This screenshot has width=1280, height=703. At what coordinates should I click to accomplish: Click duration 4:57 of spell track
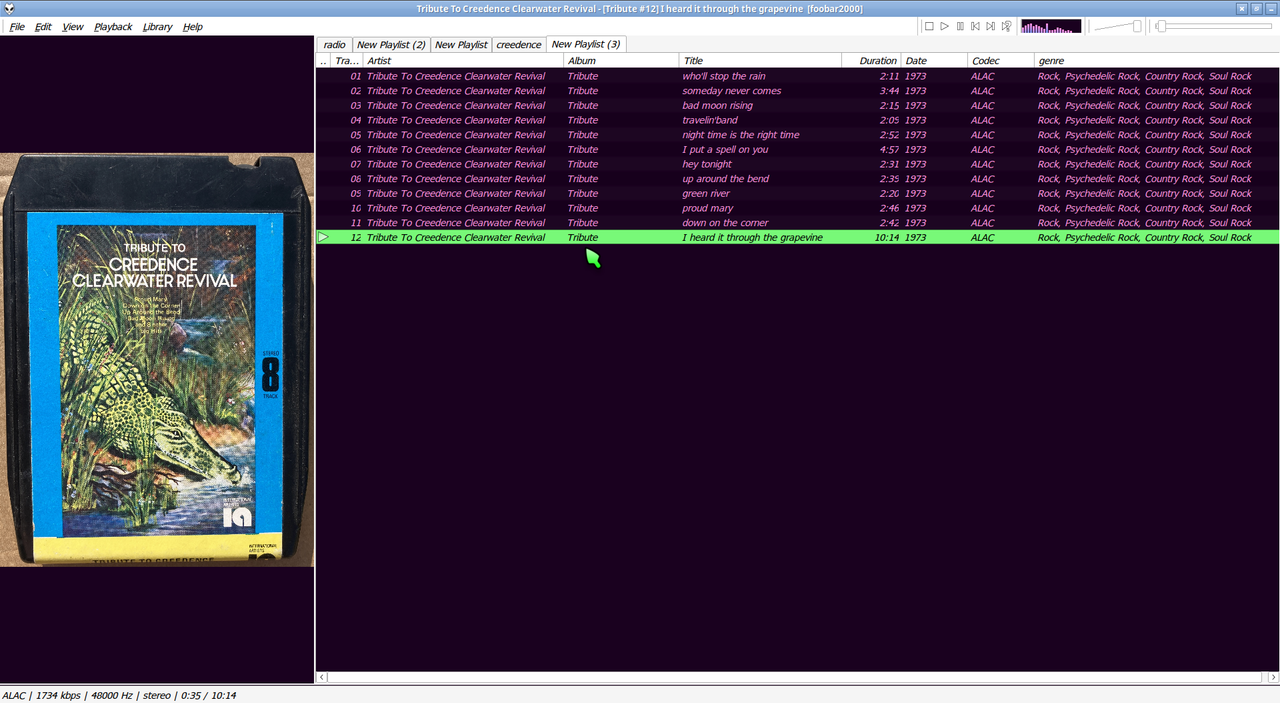(x=889, y=150)
